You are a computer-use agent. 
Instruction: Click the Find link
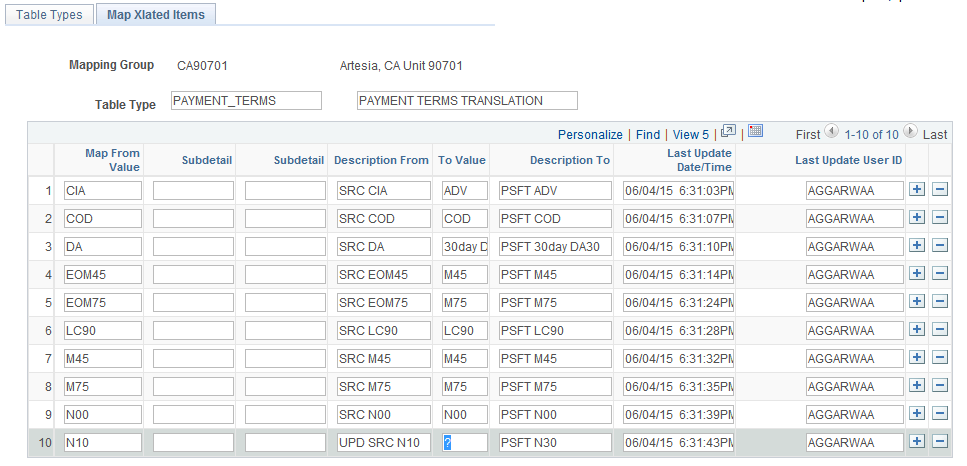647,134
